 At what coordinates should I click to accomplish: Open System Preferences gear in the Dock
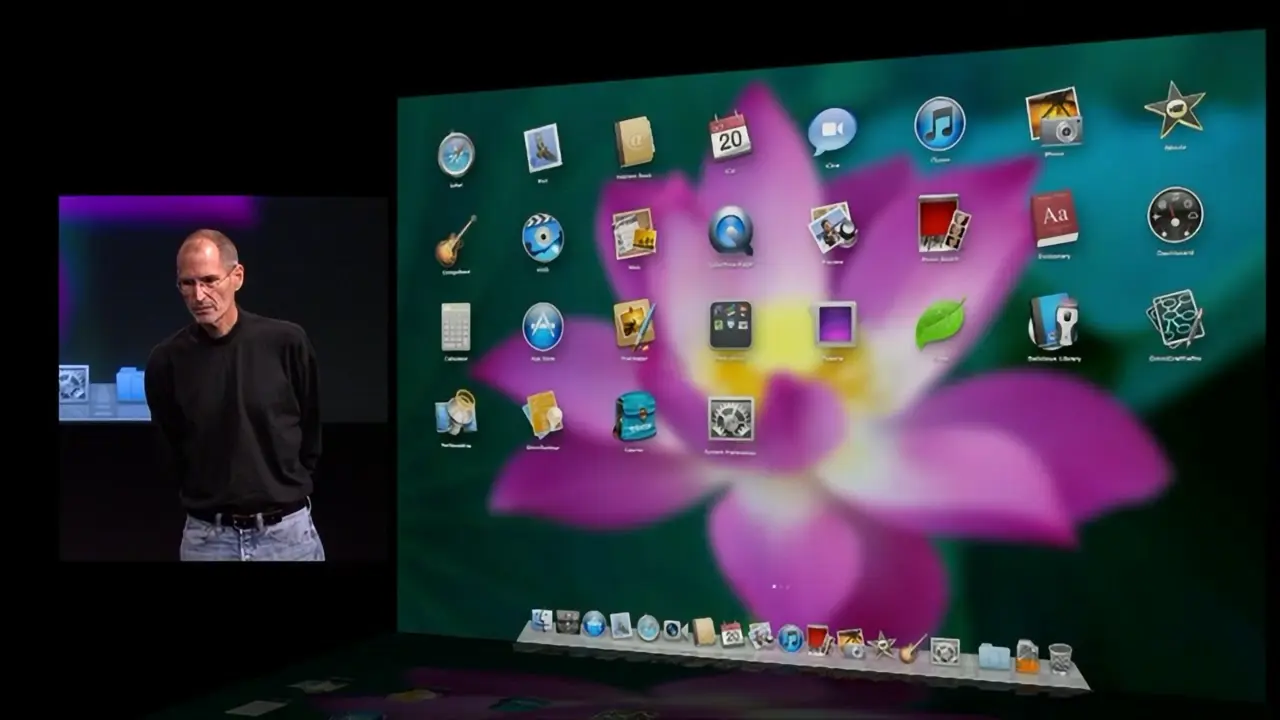point(945,651)
